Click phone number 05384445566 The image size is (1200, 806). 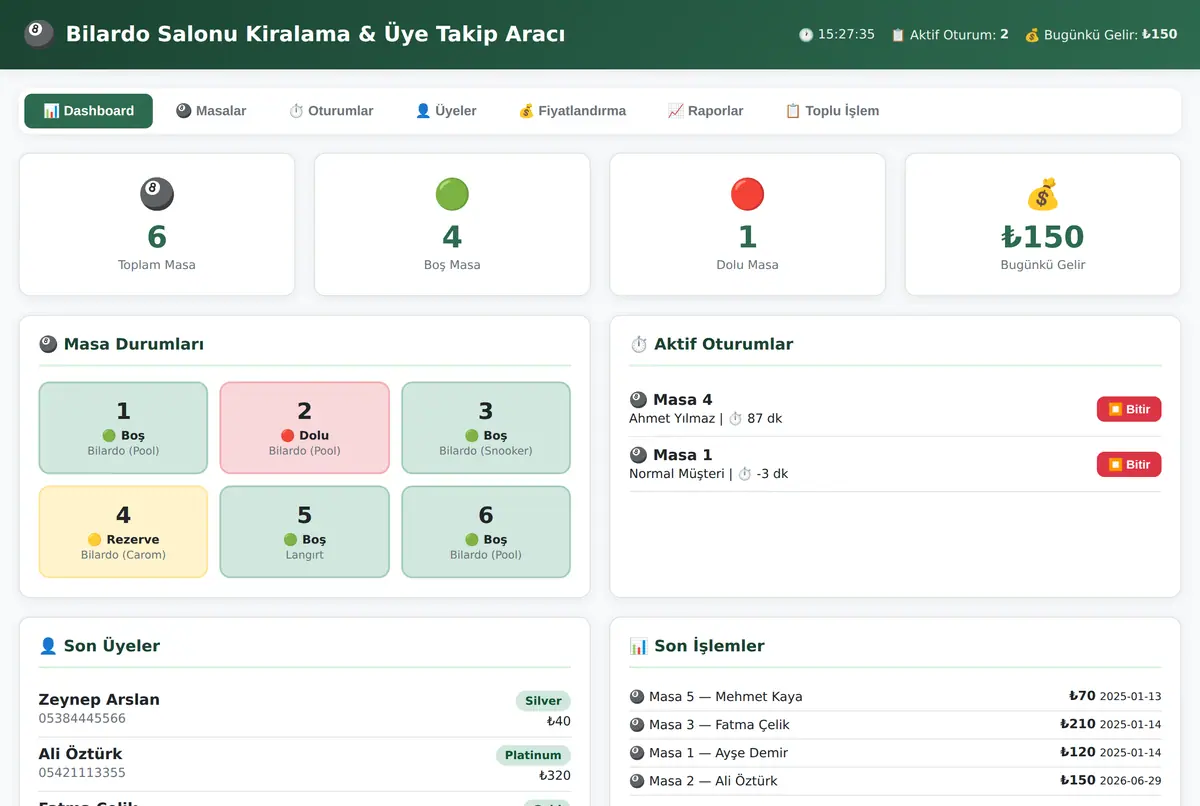(x=82, y=719)
